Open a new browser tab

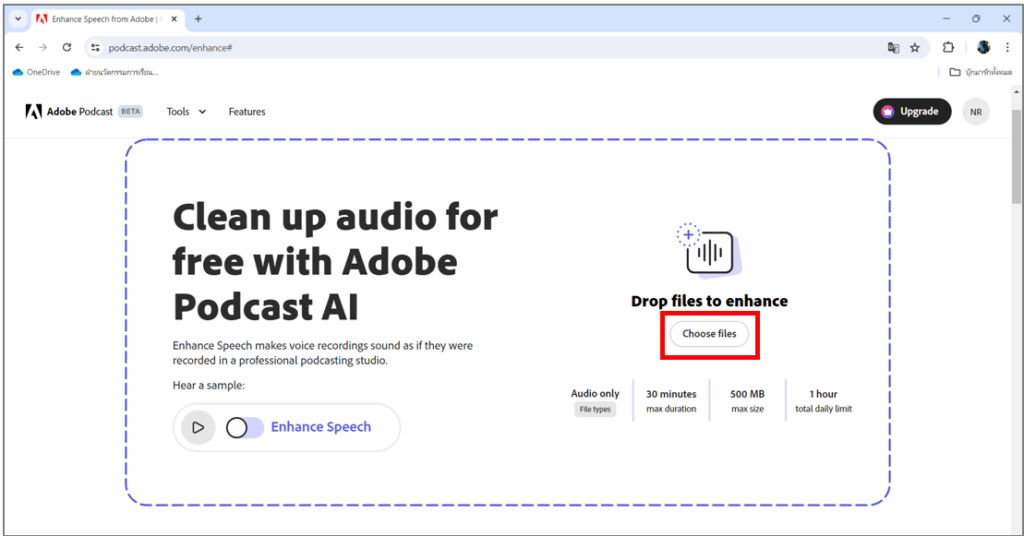(198, 19)
